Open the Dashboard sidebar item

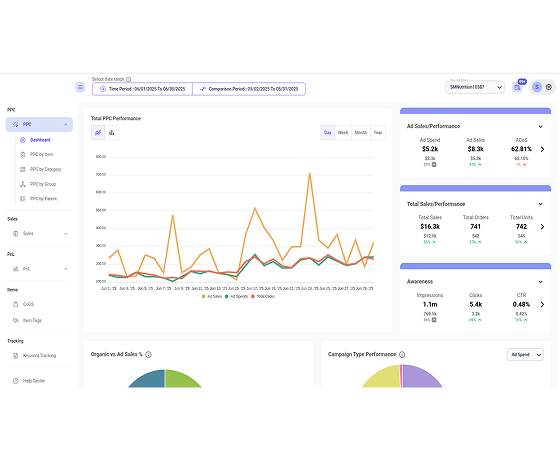tap(40, 140)
